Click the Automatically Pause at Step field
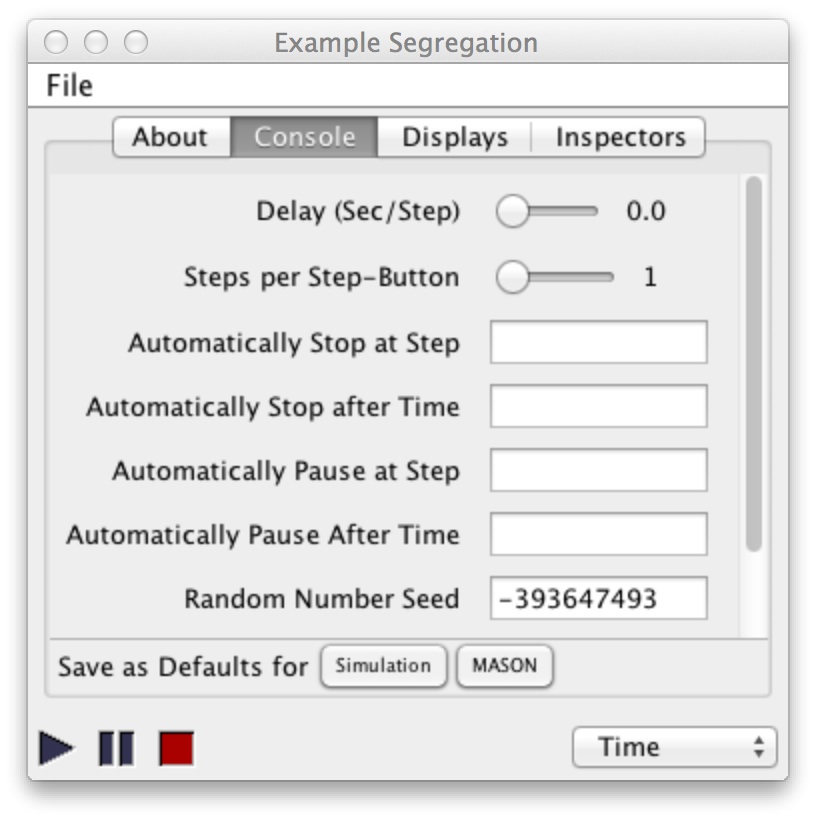This screenshot has width=816, height=820. pyautogui.click(x=598, y=470)
